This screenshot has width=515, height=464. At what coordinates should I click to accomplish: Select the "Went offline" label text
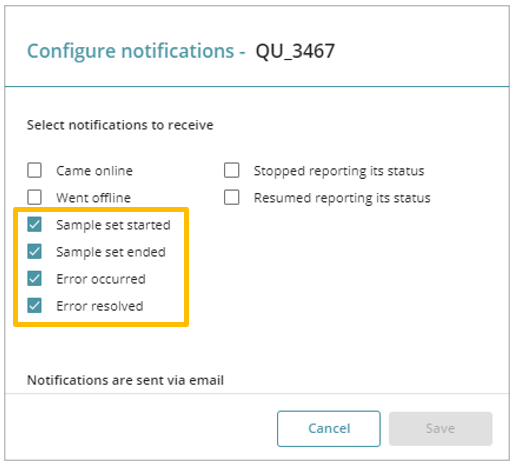[x=93, y=198]
